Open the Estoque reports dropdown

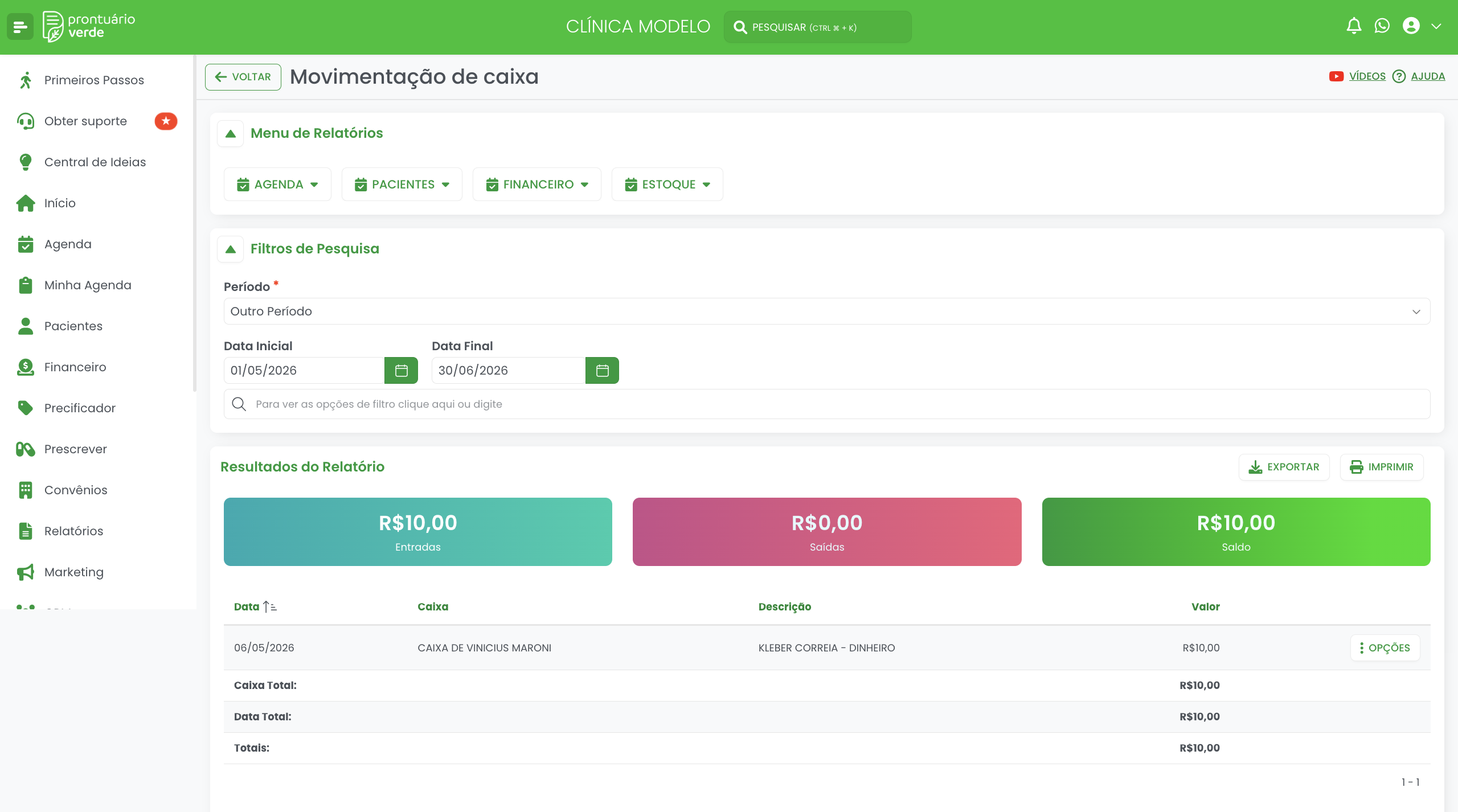pyautogui.click(x=667, y=184)
